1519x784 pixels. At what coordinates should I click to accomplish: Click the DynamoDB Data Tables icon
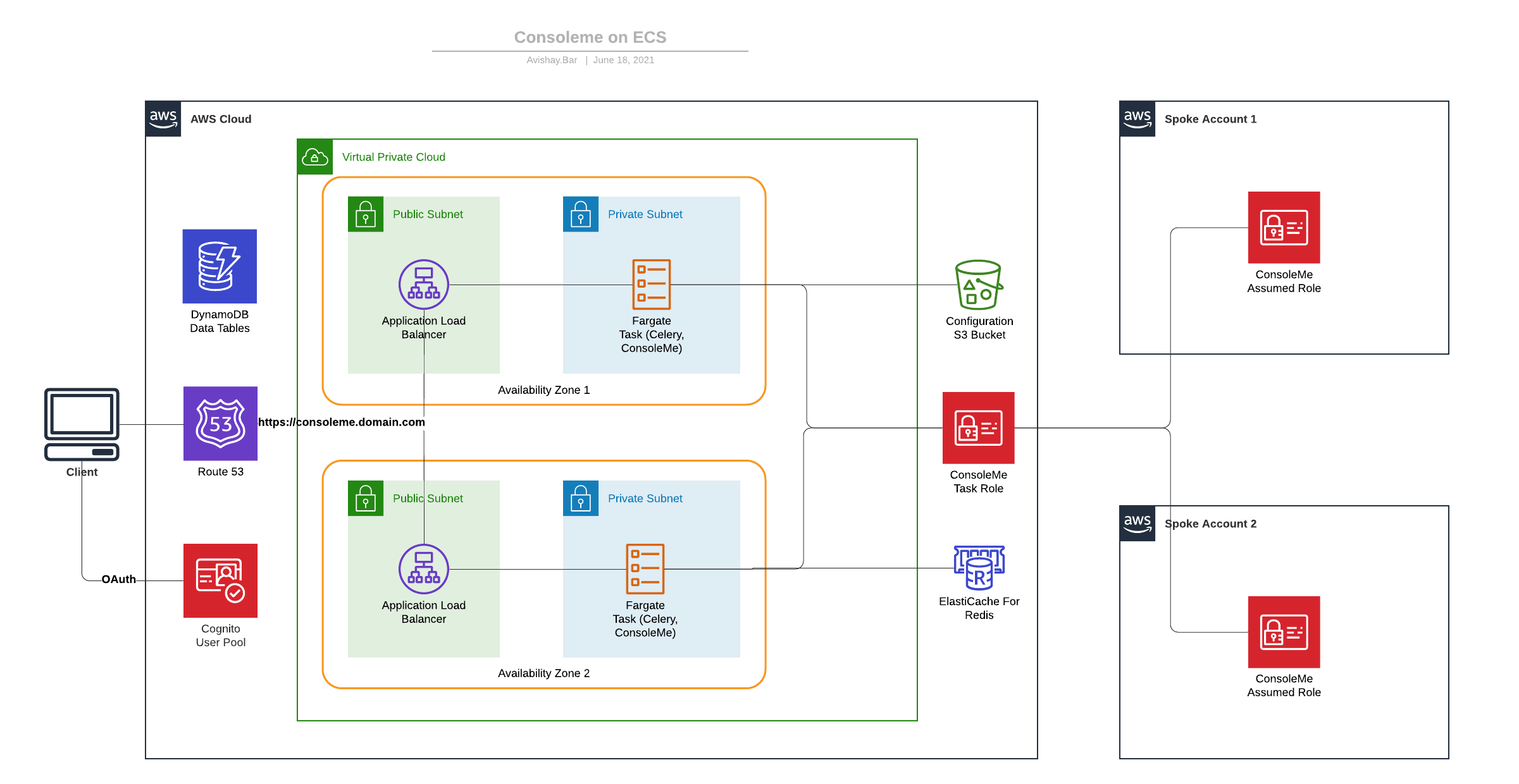[x=220, y=266]
